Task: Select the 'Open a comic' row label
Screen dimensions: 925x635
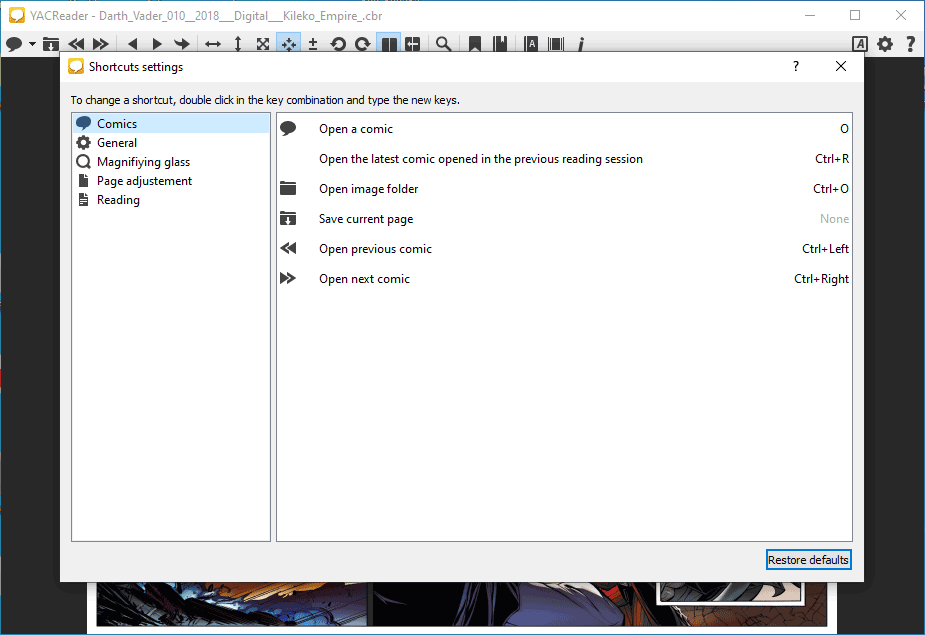Action: [356, 129]
